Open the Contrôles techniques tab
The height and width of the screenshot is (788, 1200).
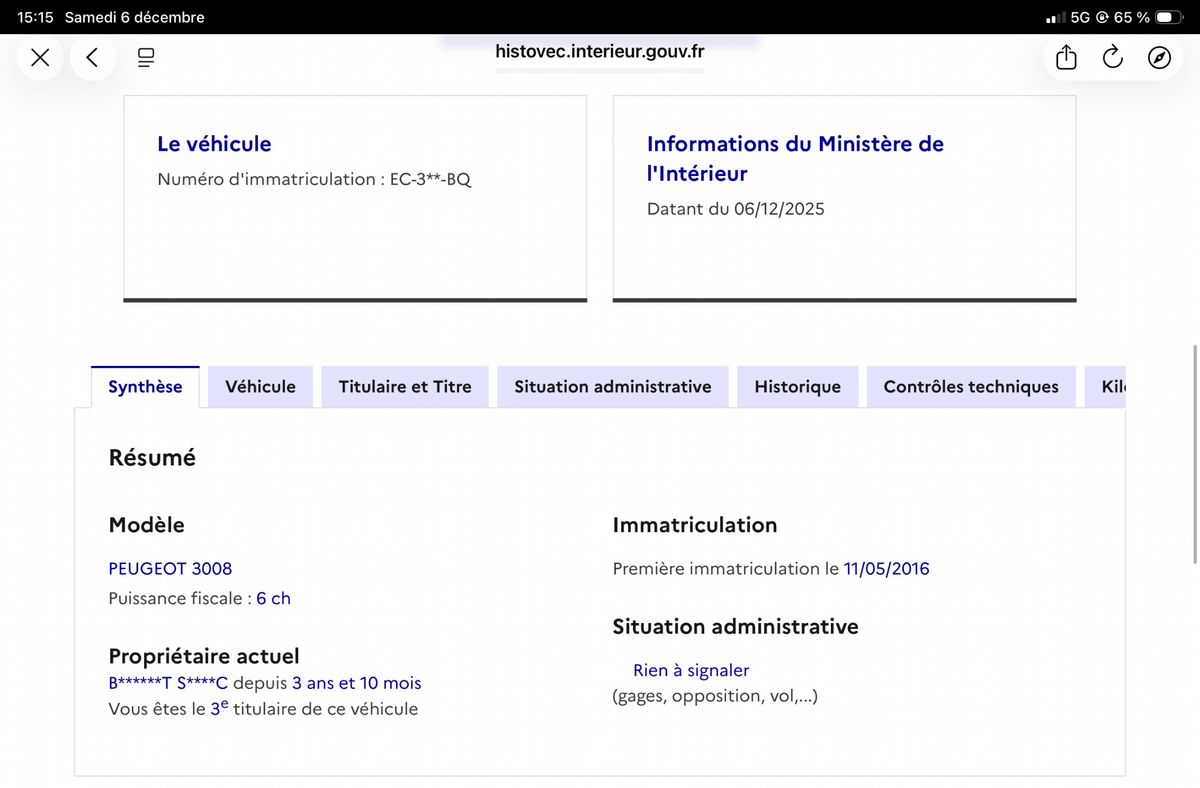[971, 387]
